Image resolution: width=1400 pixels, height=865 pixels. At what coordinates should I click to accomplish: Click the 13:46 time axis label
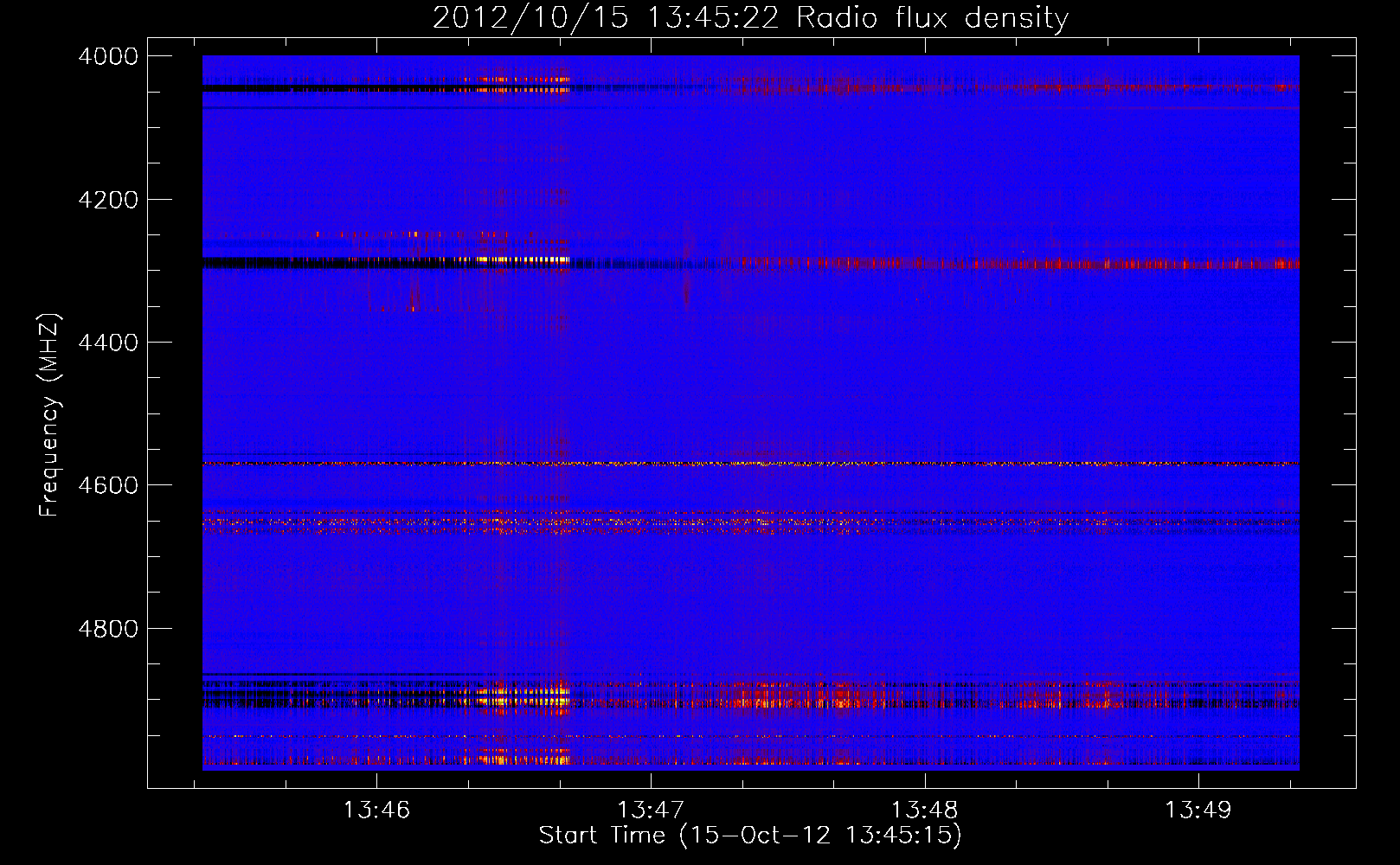point(376,811)
